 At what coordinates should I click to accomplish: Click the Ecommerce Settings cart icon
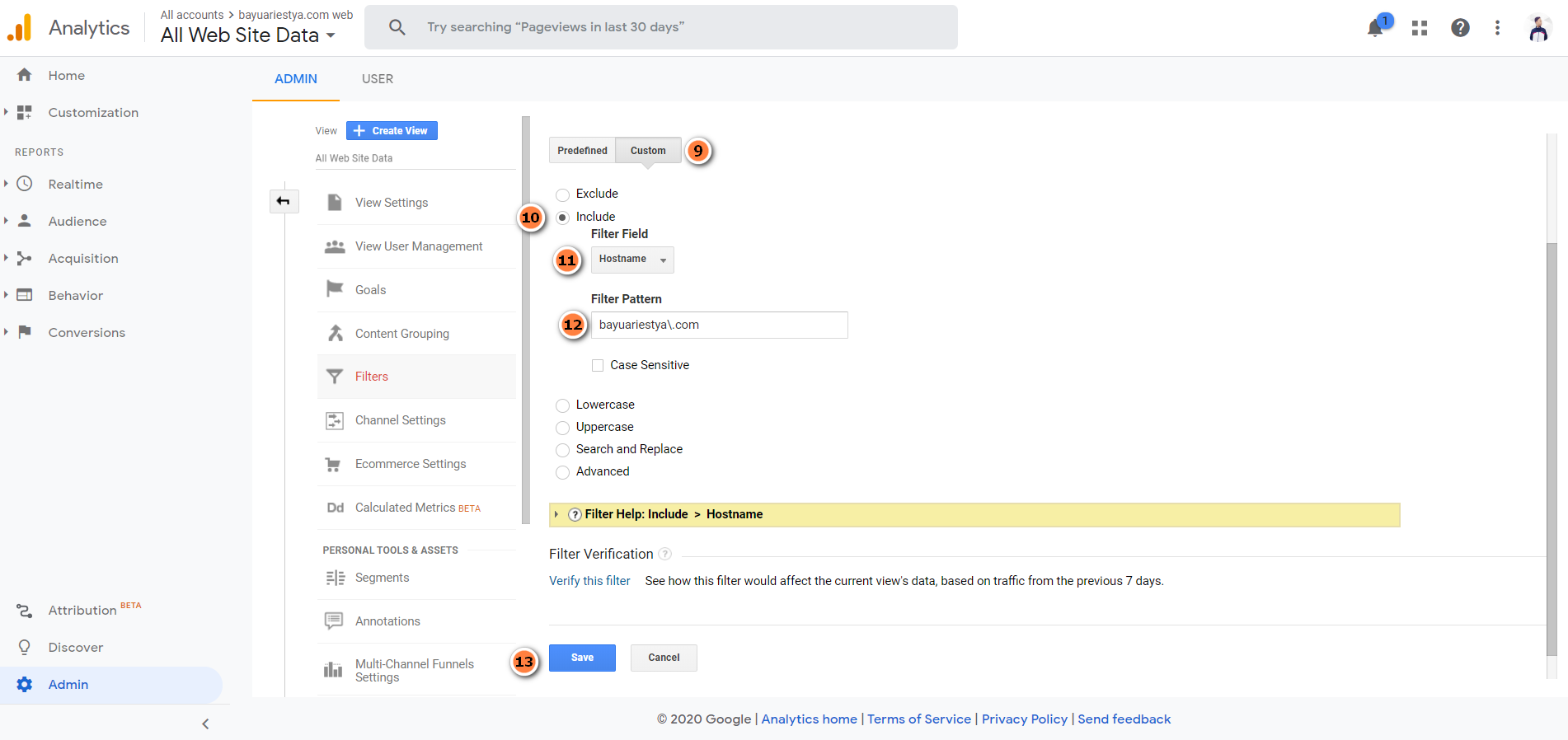pos(334,464)
